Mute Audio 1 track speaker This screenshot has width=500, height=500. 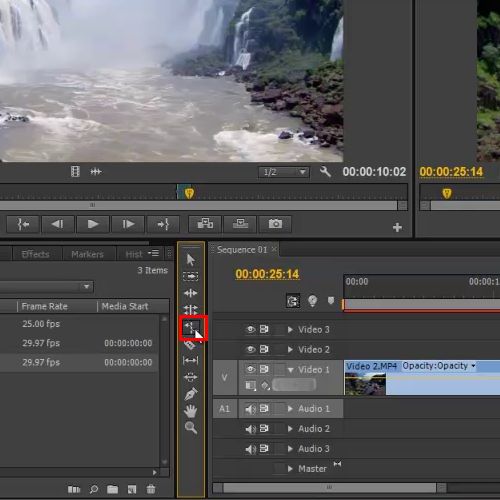click(x=250, y=409)
